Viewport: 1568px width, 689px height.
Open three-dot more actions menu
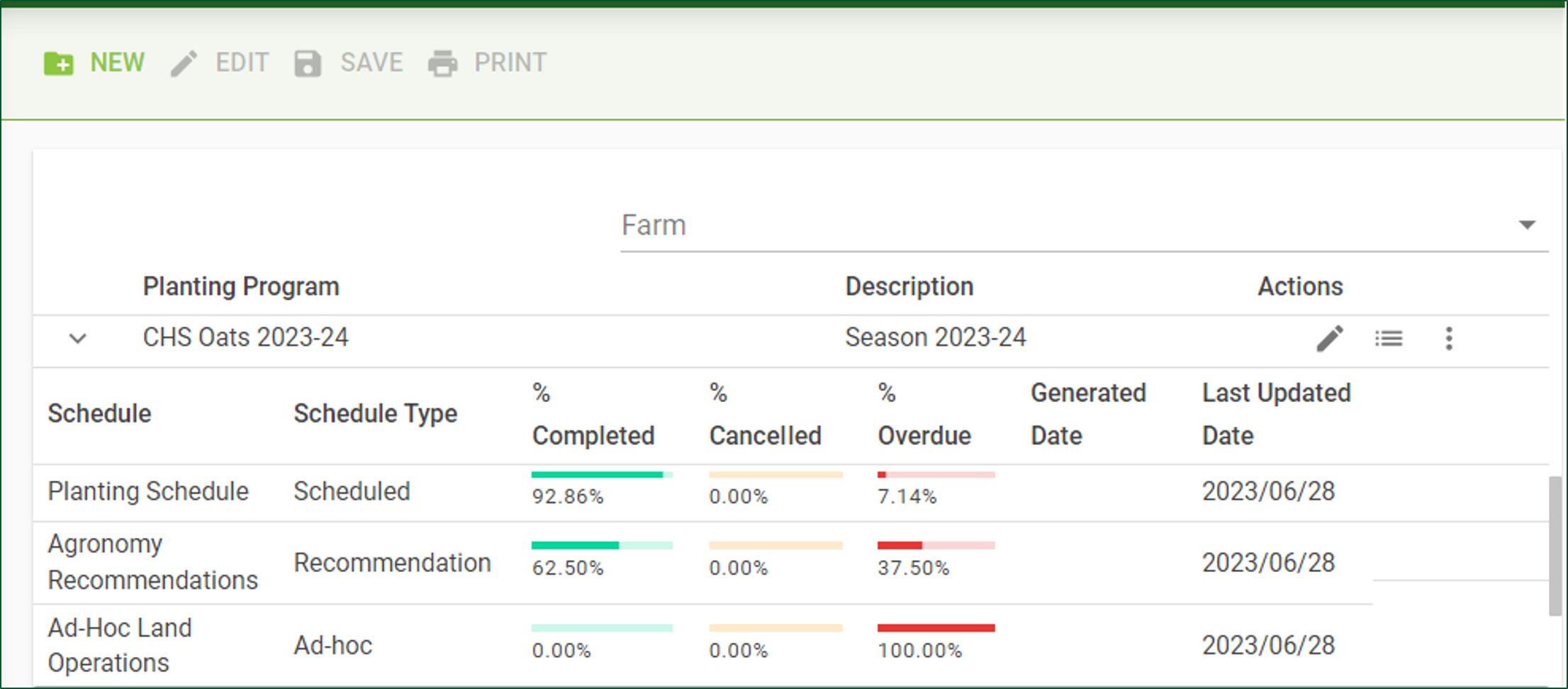click(1449, 339)
